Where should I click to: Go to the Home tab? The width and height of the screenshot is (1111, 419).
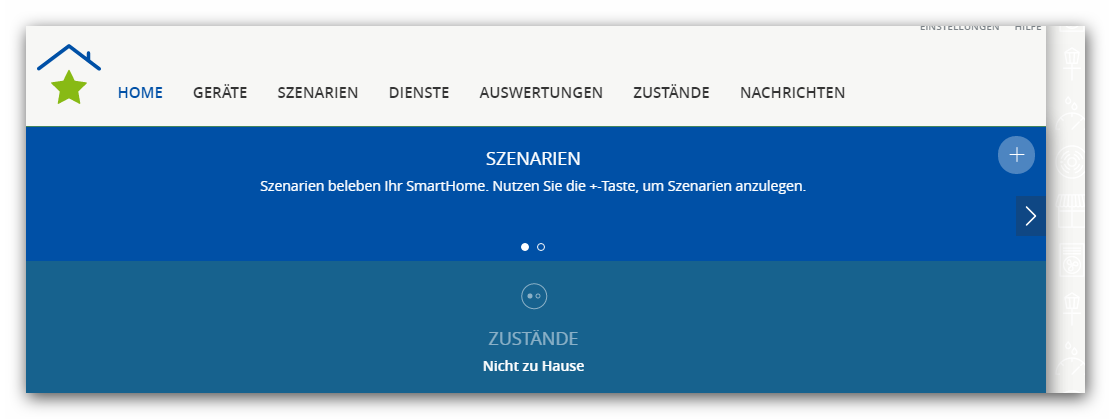[x=140, y=93]
